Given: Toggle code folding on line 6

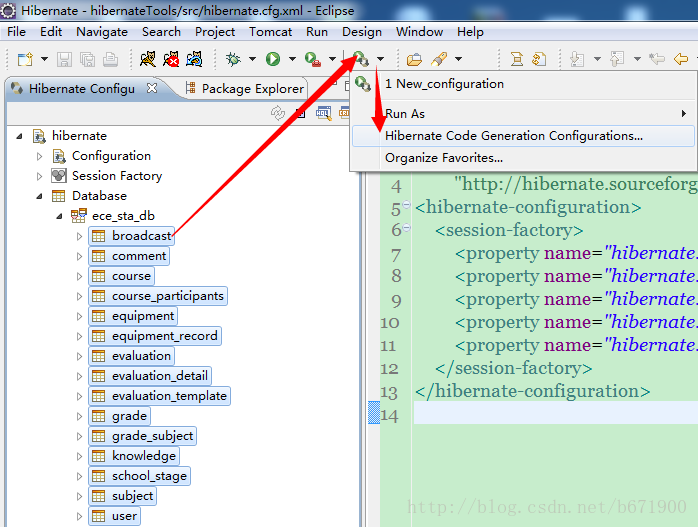Looking at the screenshot, I should tap(406, 227).
